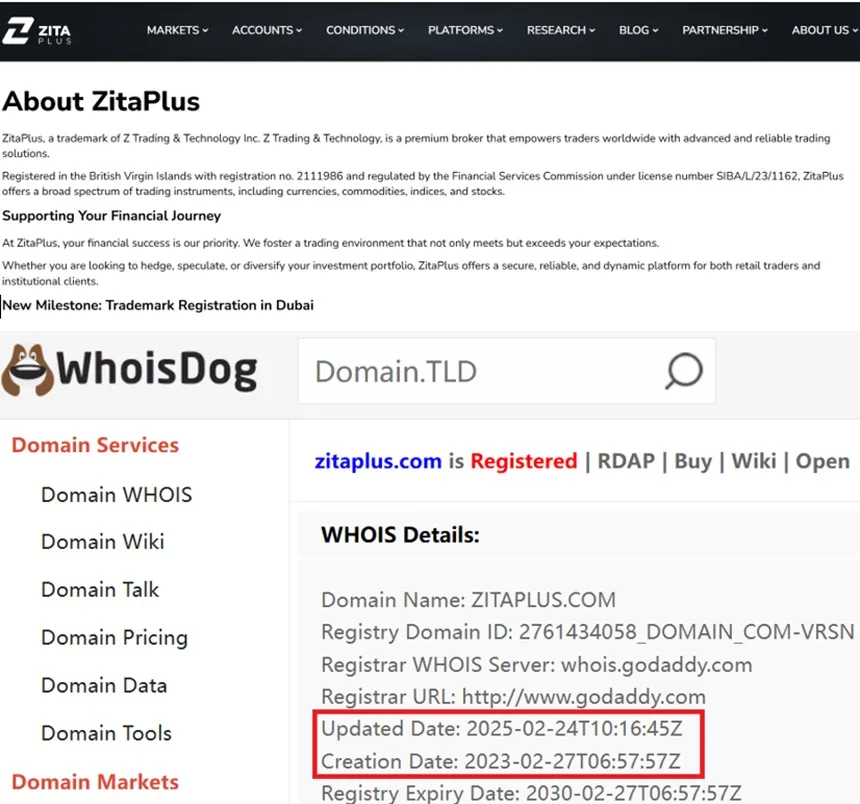Open the CONDITIONS menu
The width and height of the screenshot is (860, 804).
tap(365, 30)
